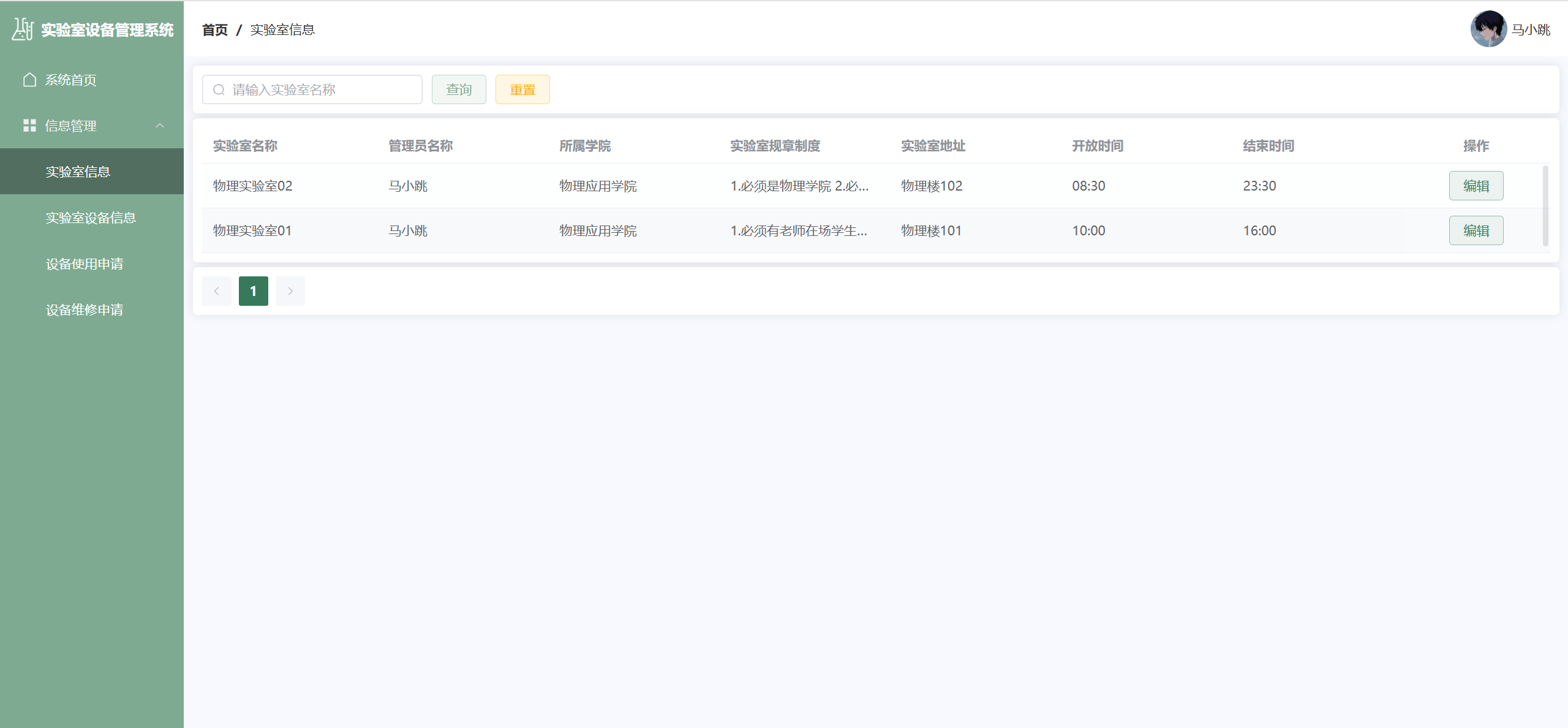Click the home icon beside 系统首页
Viewport: 1568px width, 728px height.
pyautogui.click(x=29, y=80)
